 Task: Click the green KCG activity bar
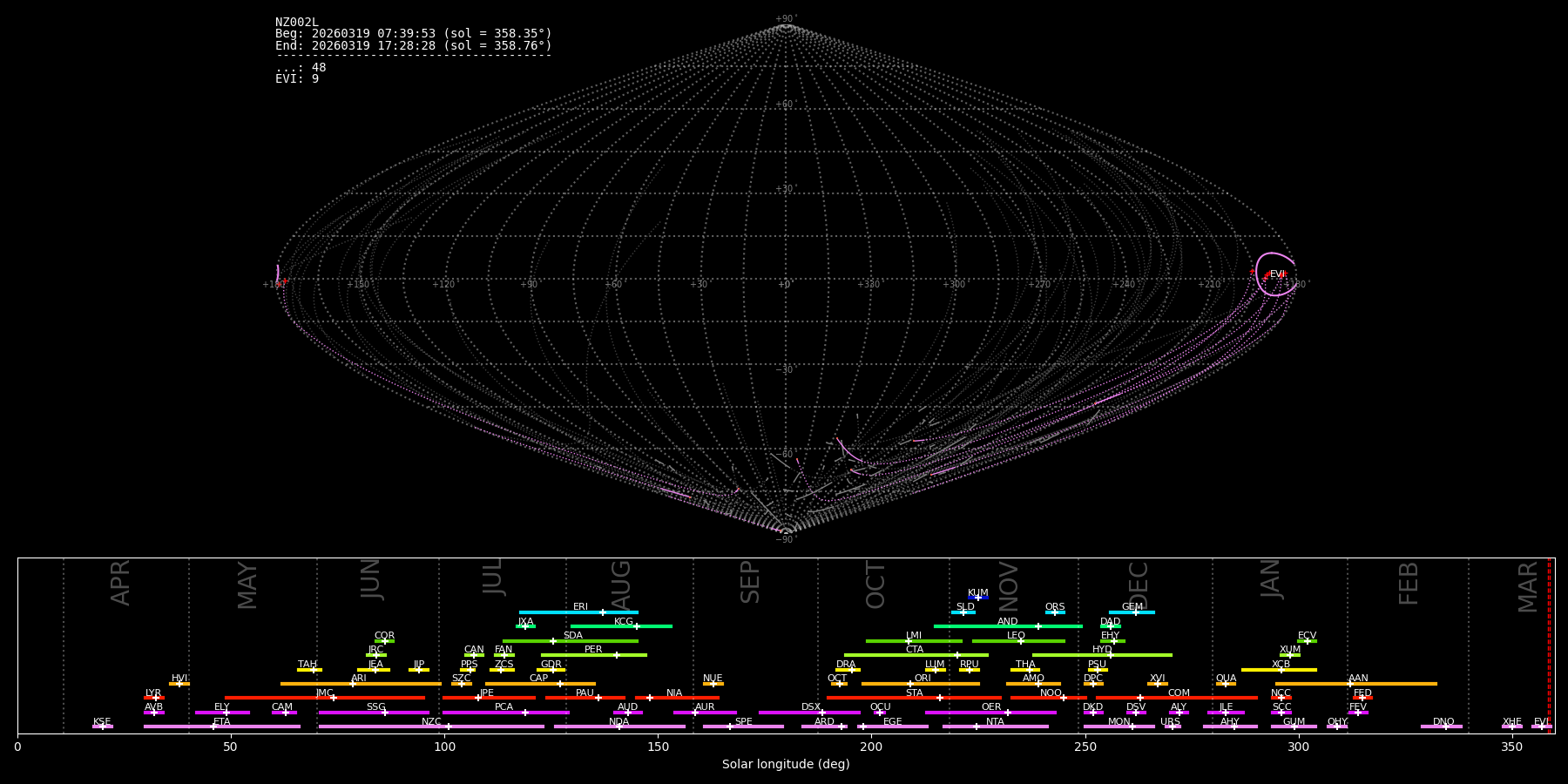click(x=621, y=626)
